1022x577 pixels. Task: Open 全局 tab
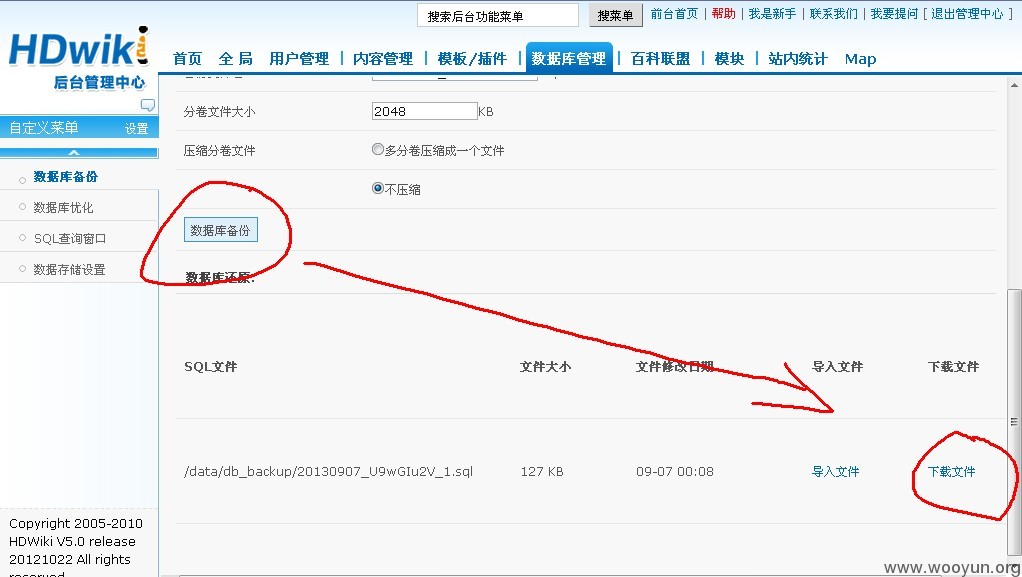pyautogui.click(x=236, y=59)
